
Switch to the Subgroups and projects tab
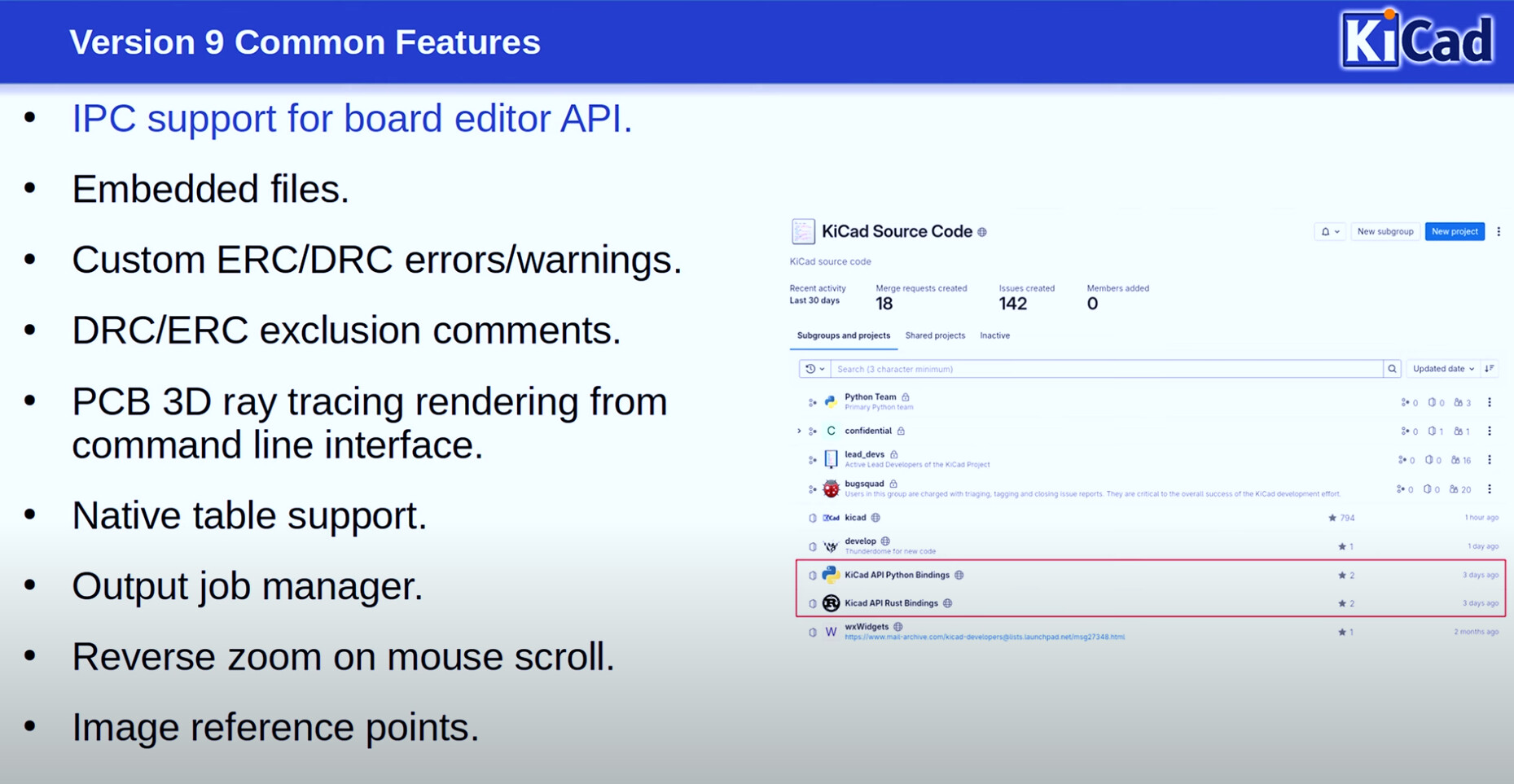843,335
